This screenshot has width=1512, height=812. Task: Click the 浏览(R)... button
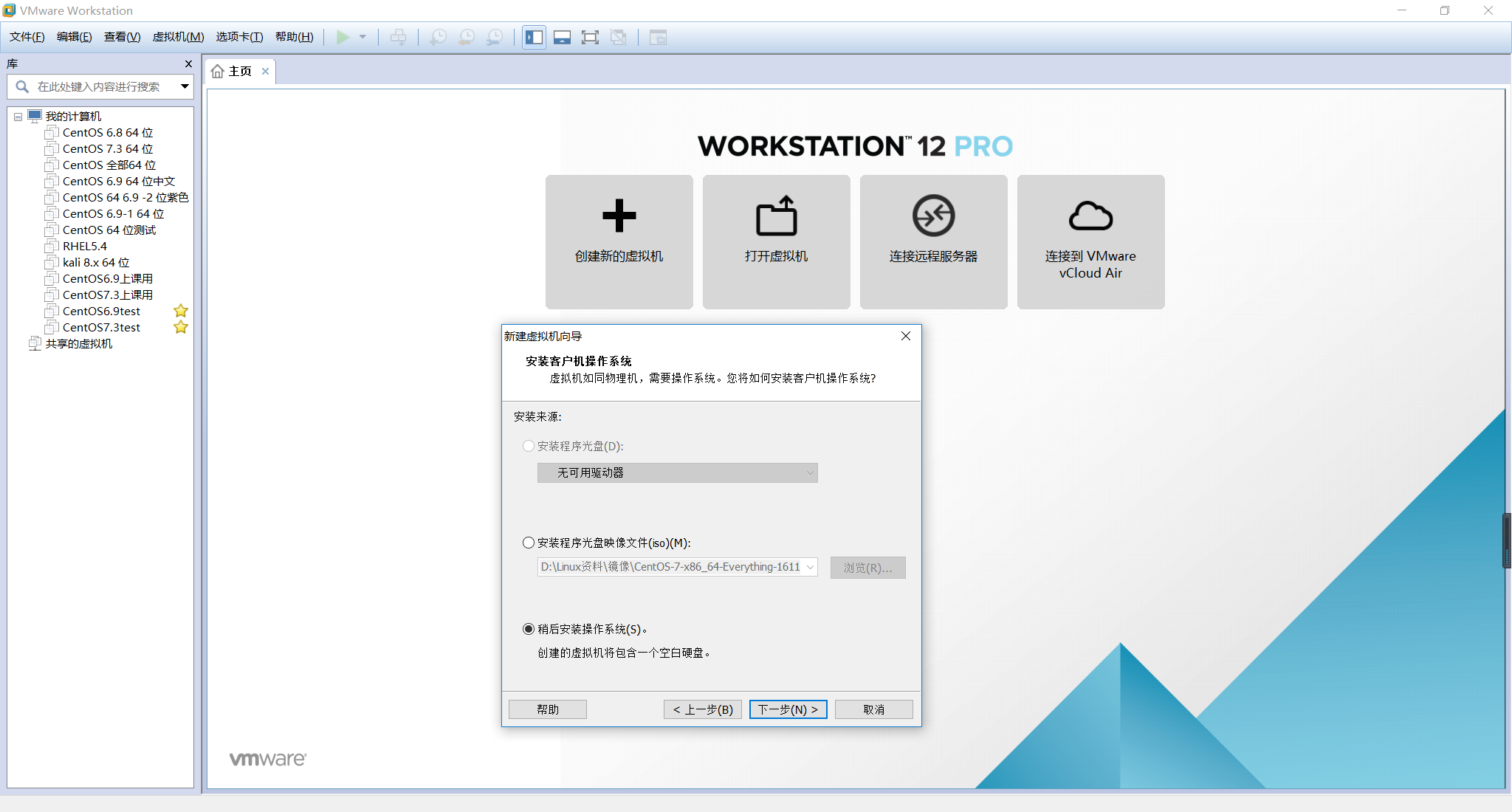tap(867, 567)
